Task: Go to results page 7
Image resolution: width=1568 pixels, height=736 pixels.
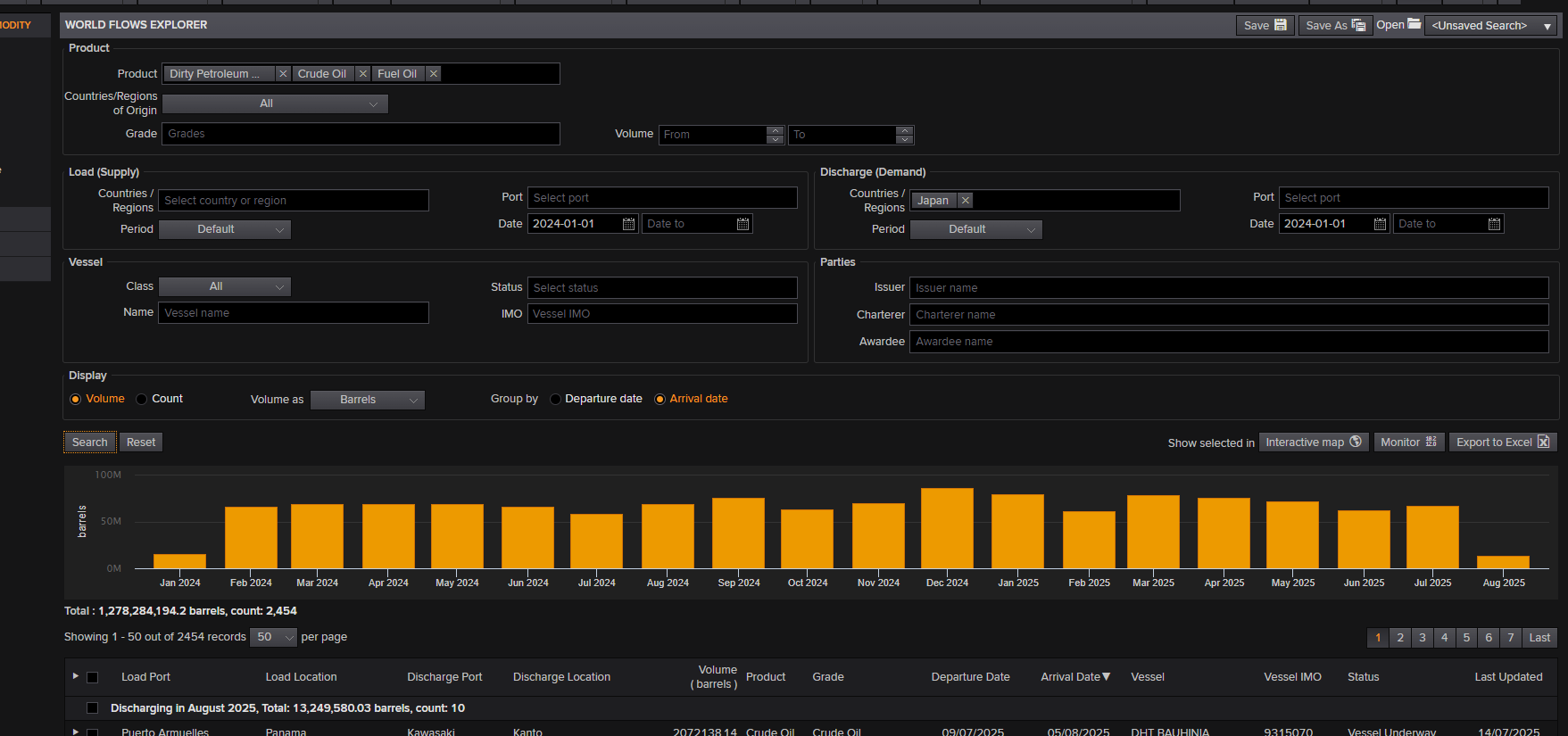Action: 1511,638
